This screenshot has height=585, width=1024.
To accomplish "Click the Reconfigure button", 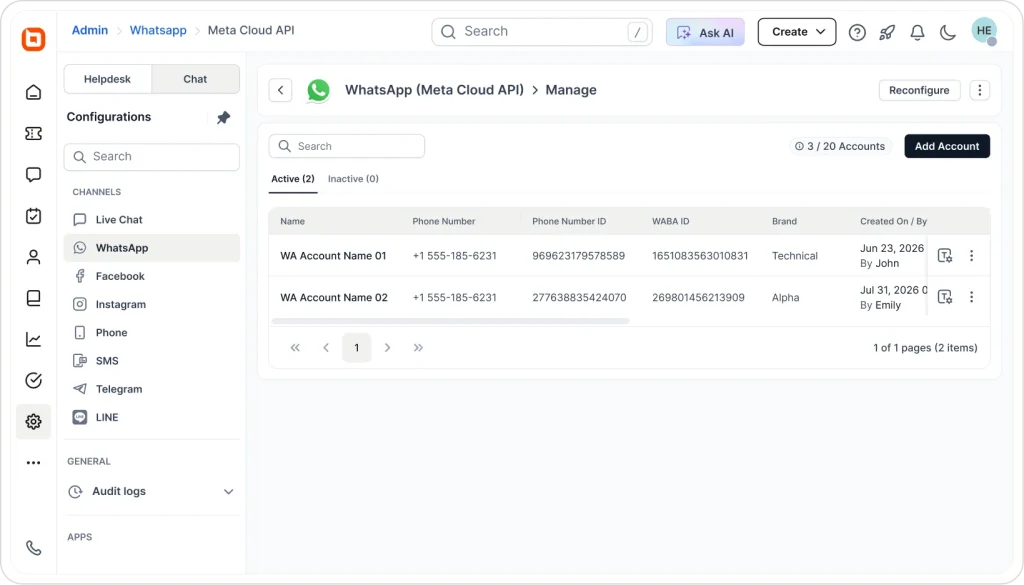I will [919, 90].
